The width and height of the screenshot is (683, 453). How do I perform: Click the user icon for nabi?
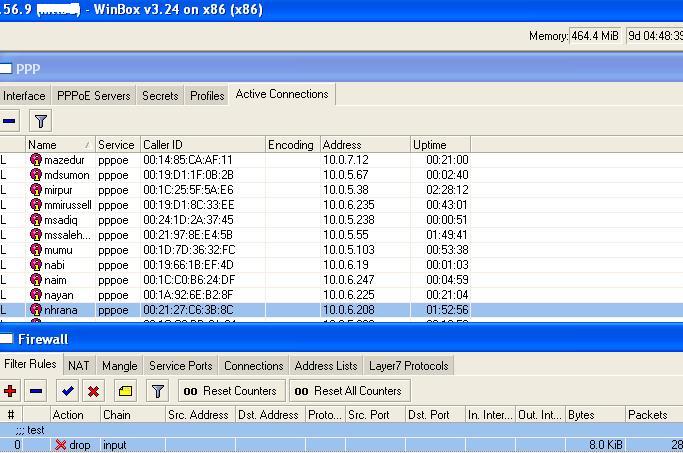pos(36,265)
